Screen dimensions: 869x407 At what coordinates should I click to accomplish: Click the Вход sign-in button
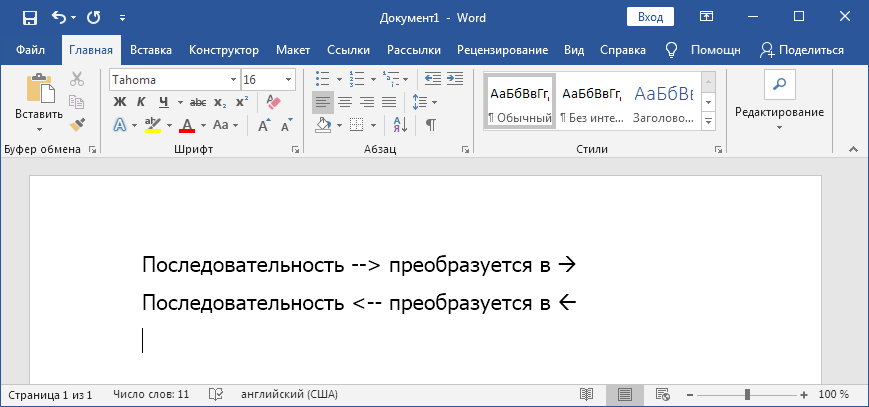(650, 17)
